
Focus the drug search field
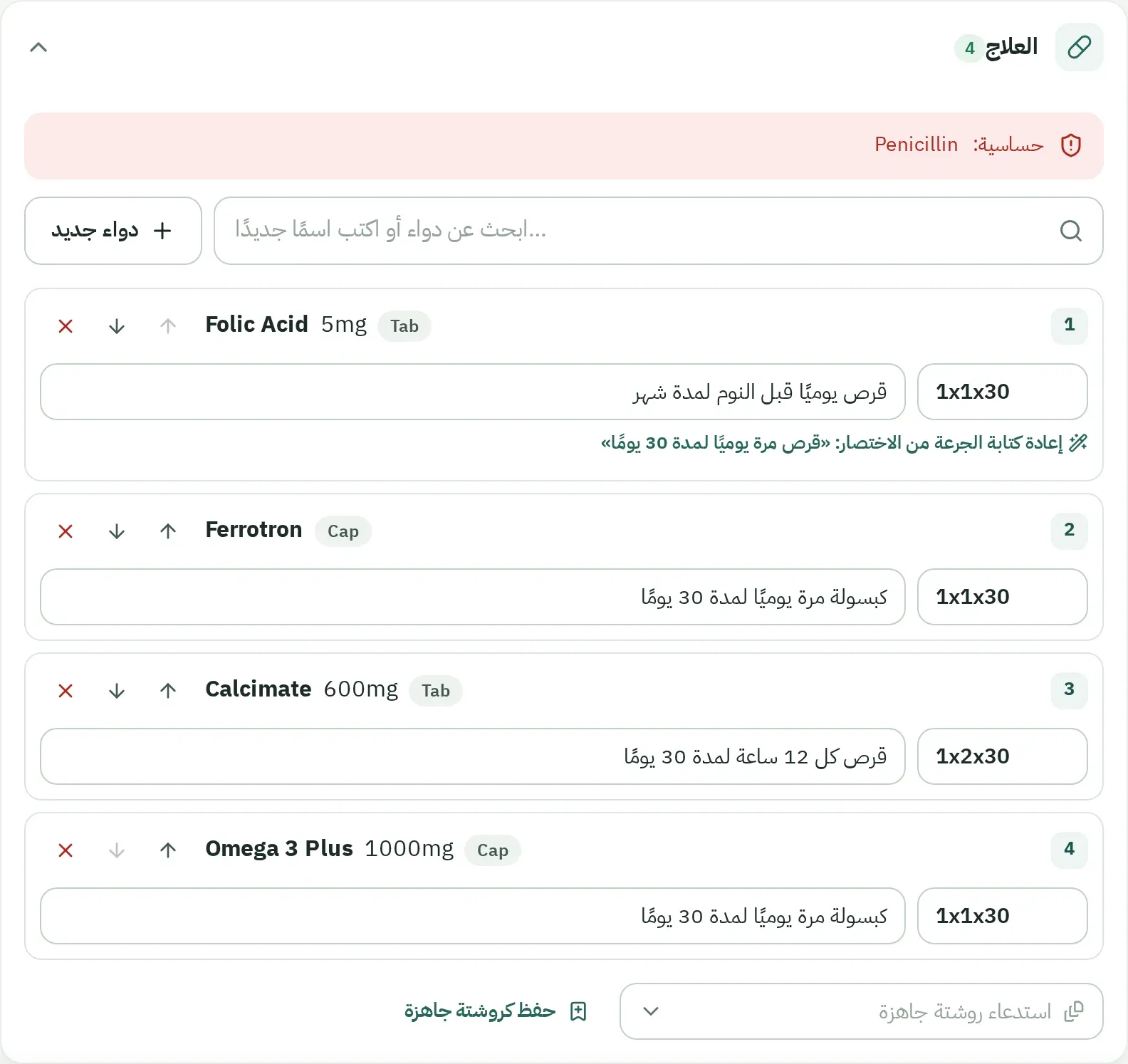(658, 231)
